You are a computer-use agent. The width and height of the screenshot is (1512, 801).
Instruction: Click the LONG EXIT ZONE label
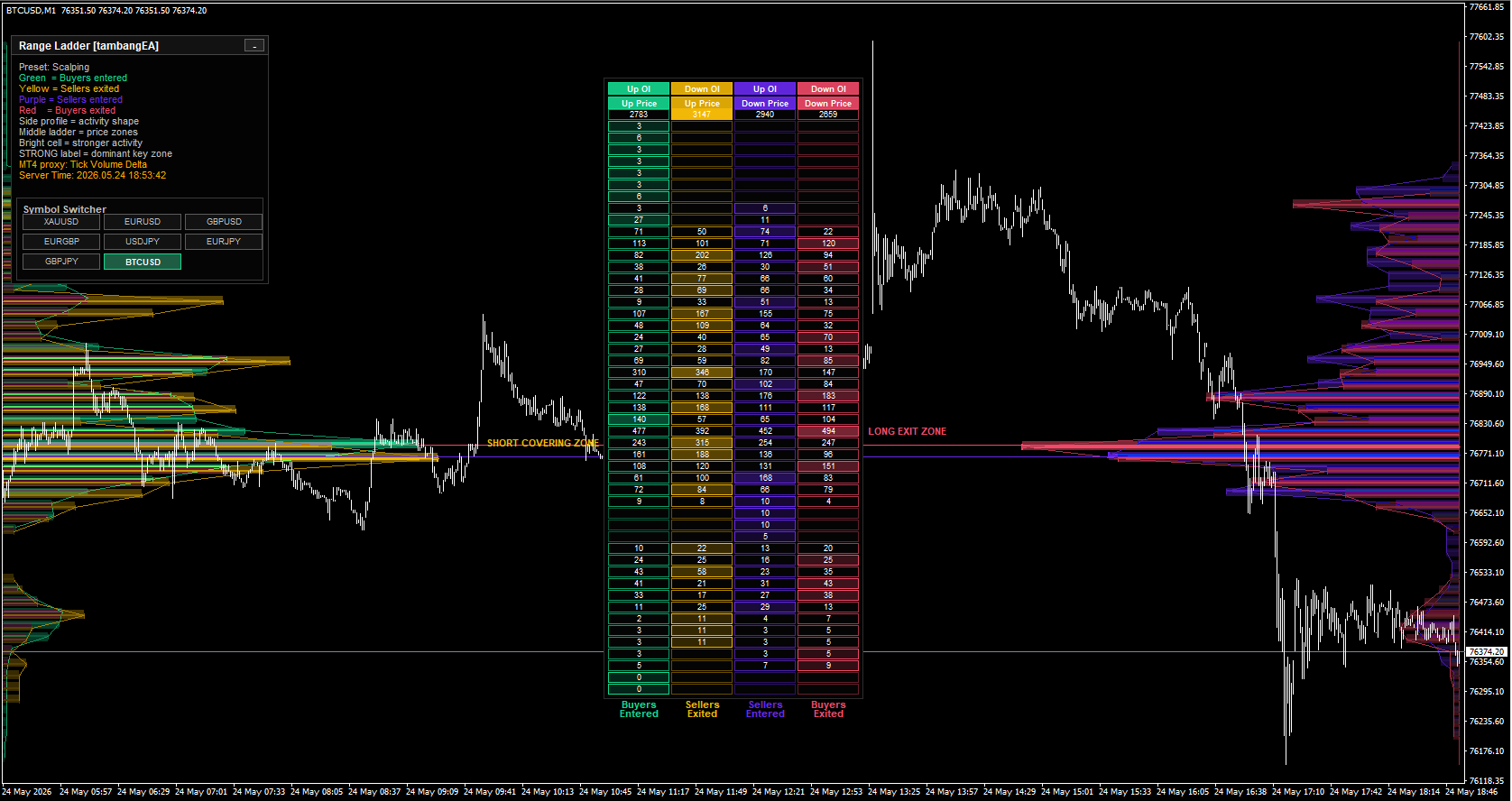point(908,431)
